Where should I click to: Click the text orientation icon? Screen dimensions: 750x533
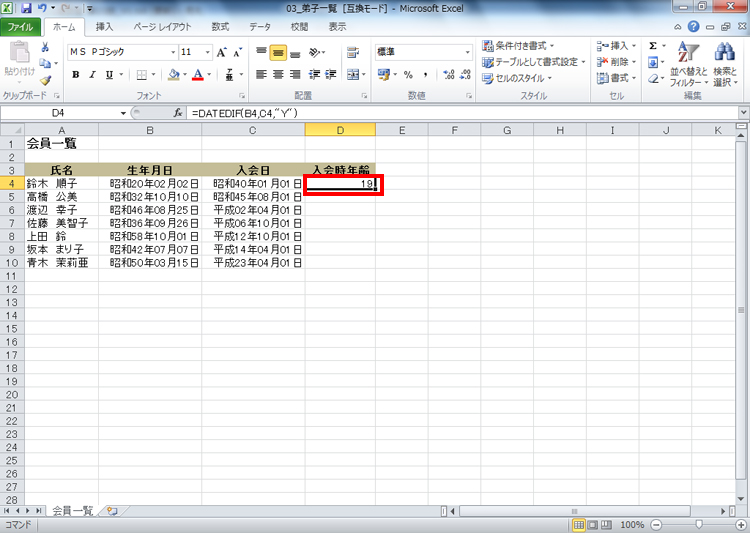tap(314, 52)
